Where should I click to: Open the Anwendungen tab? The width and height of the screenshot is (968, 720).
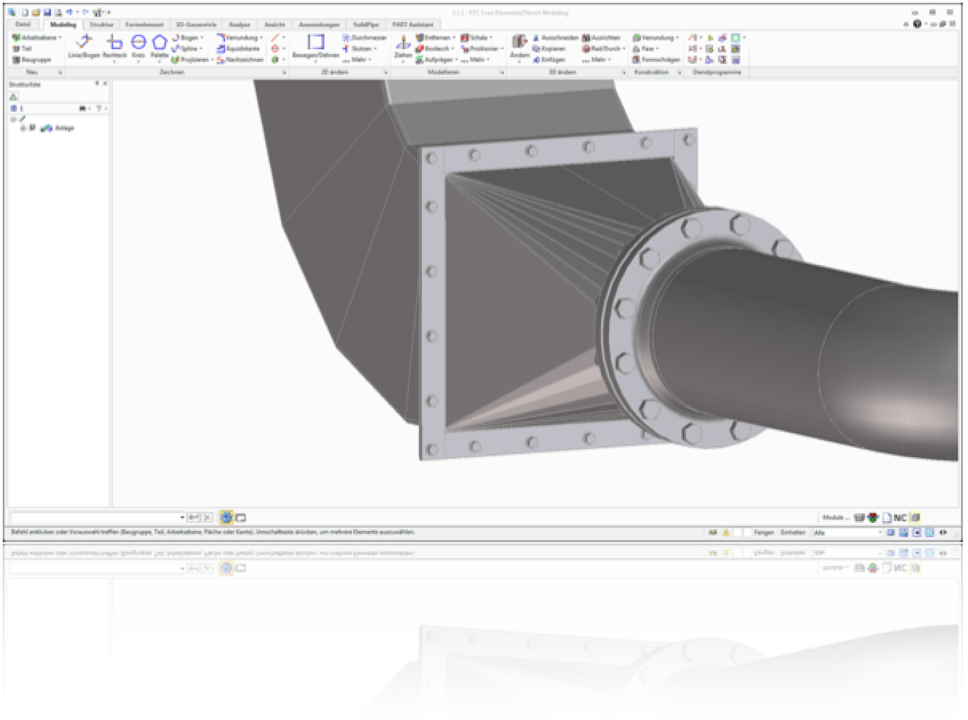319,25
